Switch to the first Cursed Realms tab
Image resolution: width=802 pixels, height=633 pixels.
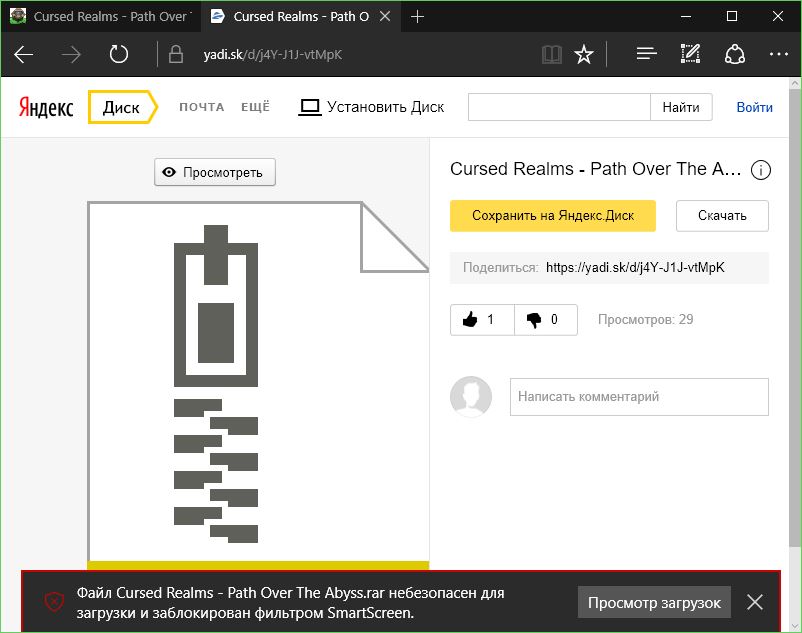pos(101,16)
